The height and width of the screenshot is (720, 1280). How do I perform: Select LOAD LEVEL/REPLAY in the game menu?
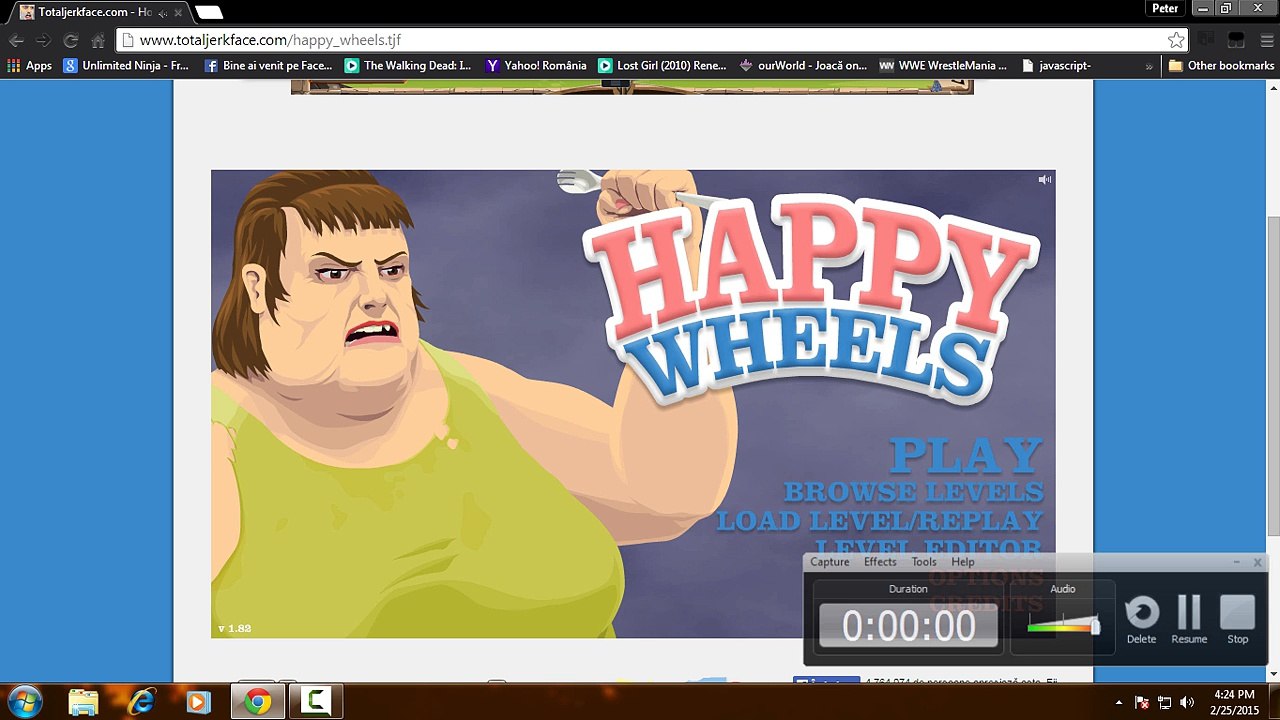pyautogui.click(x=879, y=521)
